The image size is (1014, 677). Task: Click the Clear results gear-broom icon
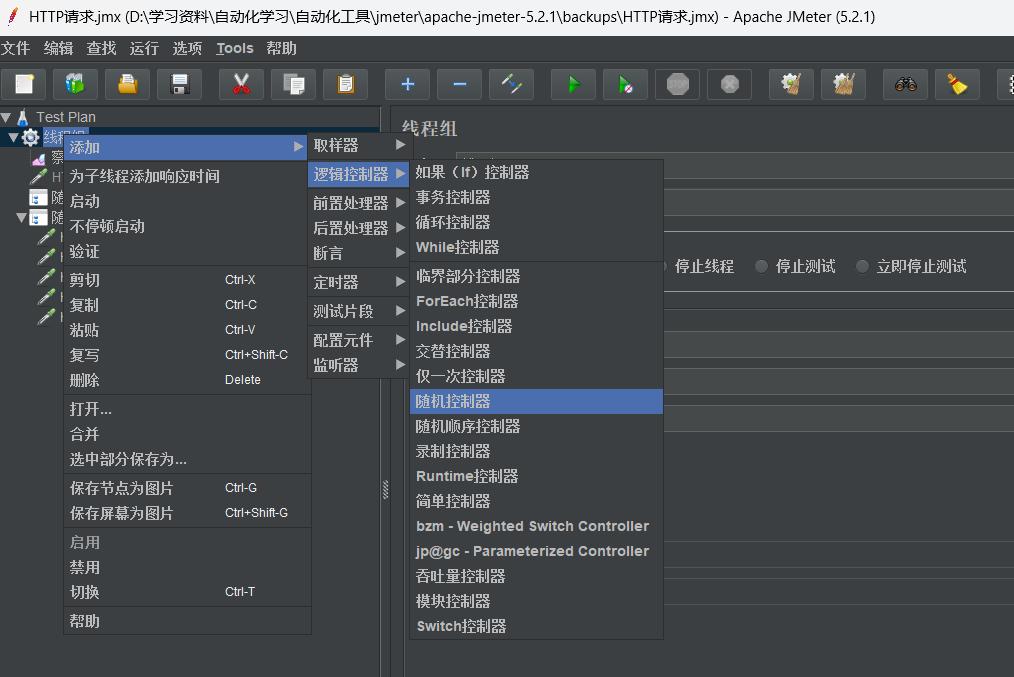[x=792, y=84]
